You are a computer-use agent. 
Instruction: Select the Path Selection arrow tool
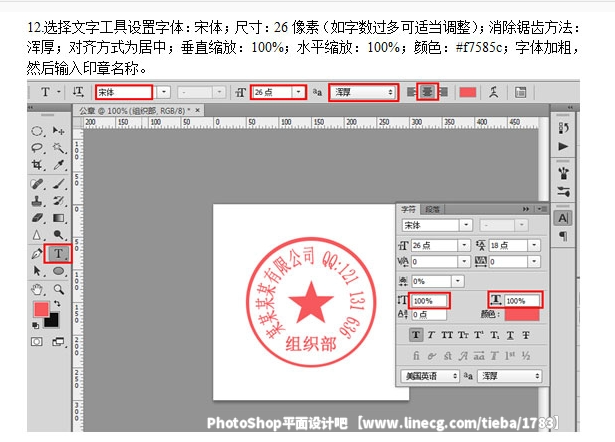[37, 271]
